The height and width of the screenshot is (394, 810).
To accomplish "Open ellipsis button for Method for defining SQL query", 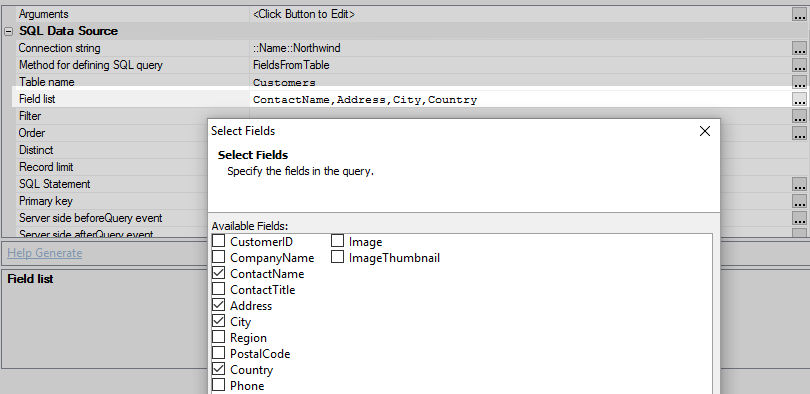I will tap(799, 66).
